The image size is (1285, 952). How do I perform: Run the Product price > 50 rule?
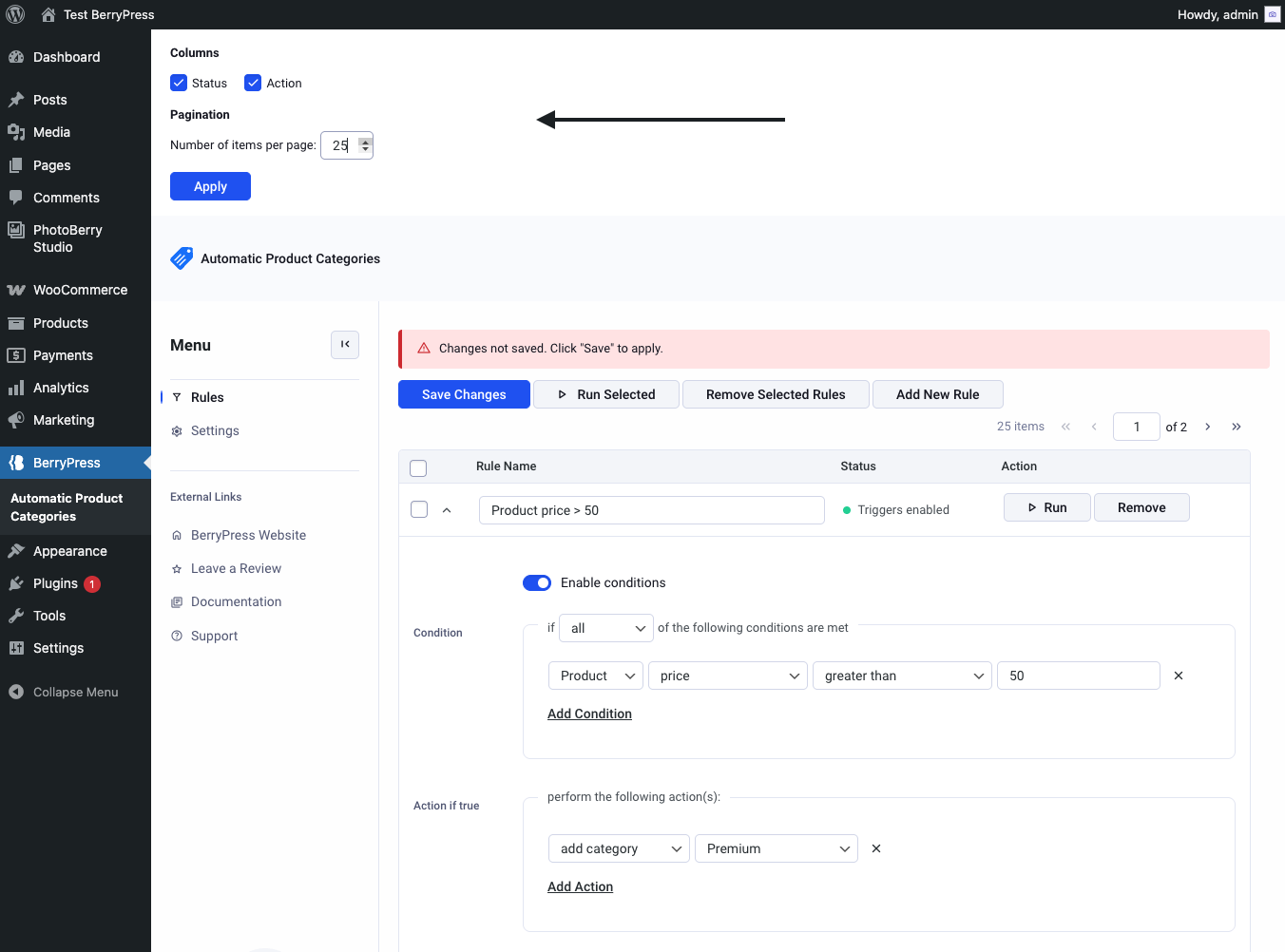pos(1047,507)
